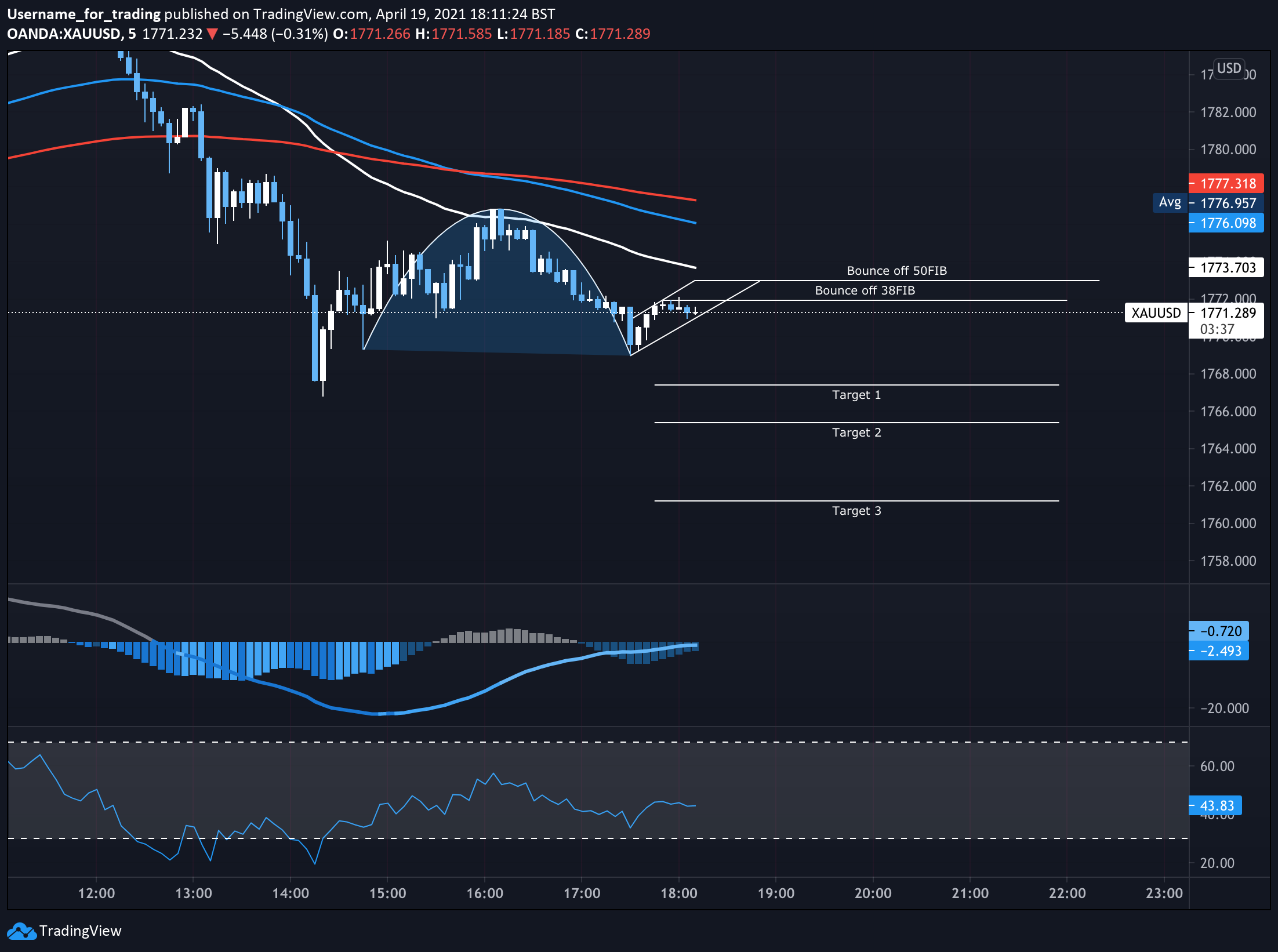Select the Target 1 label
Image resolution: width=1278 pixels, height=952 pixels.
(x=856, y=395)
